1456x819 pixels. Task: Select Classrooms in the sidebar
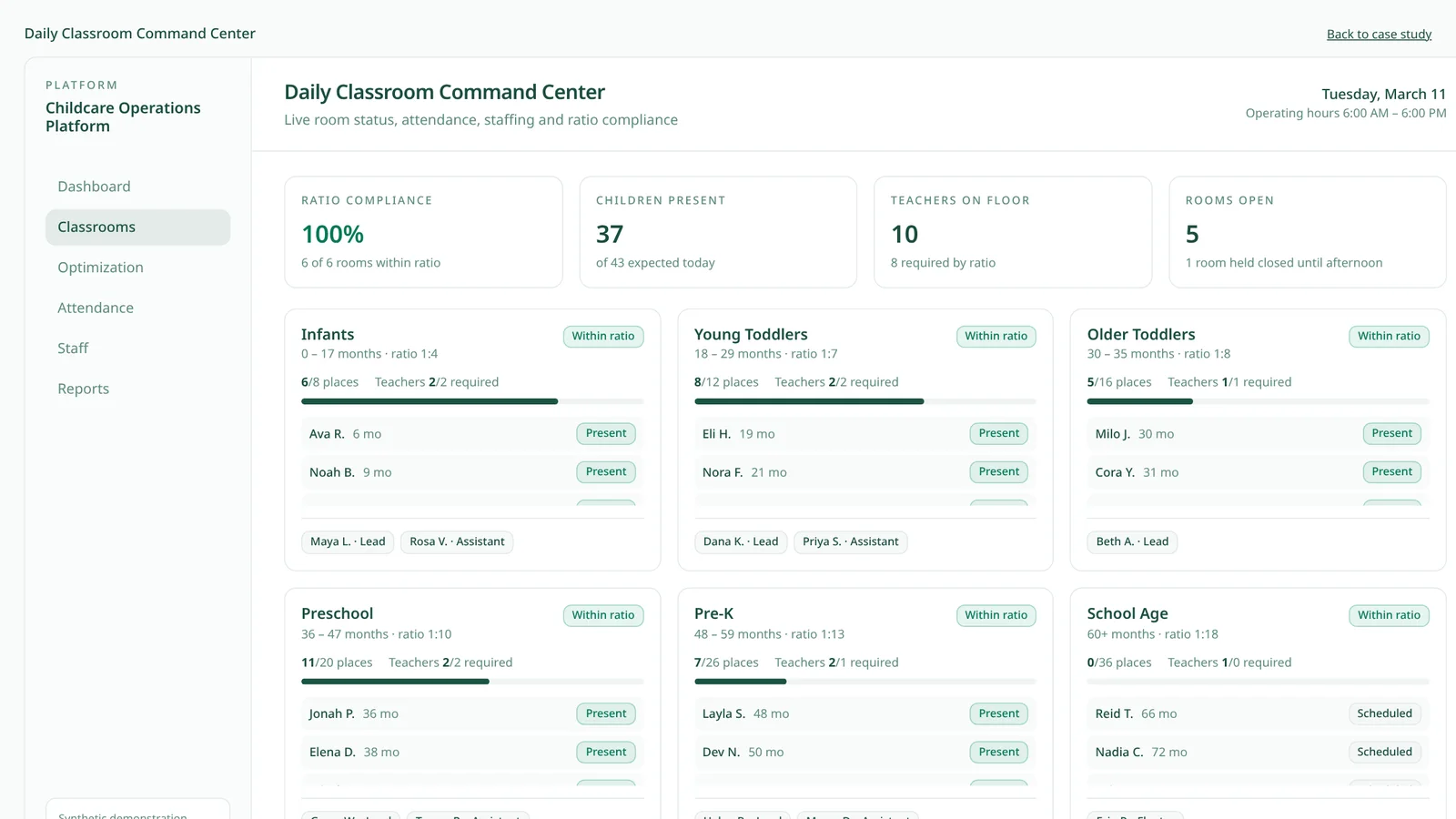coord(137,227)
